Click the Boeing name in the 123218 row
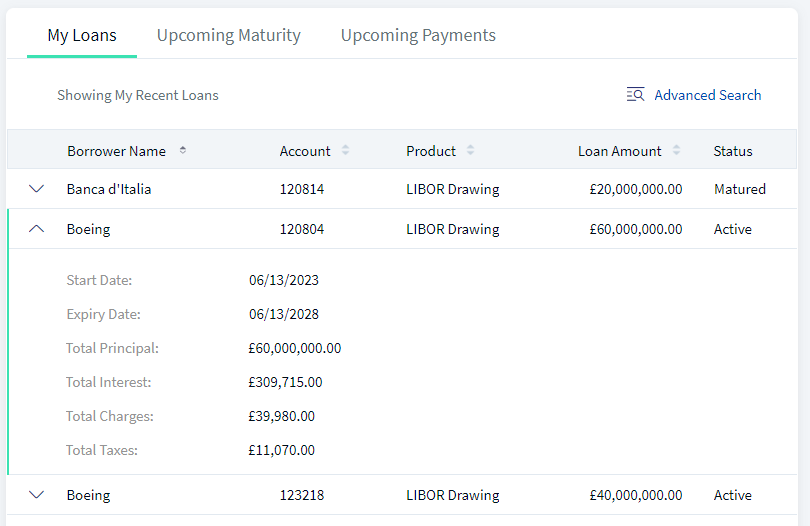Viewport: 810px width, 526px height. [88, 496]
